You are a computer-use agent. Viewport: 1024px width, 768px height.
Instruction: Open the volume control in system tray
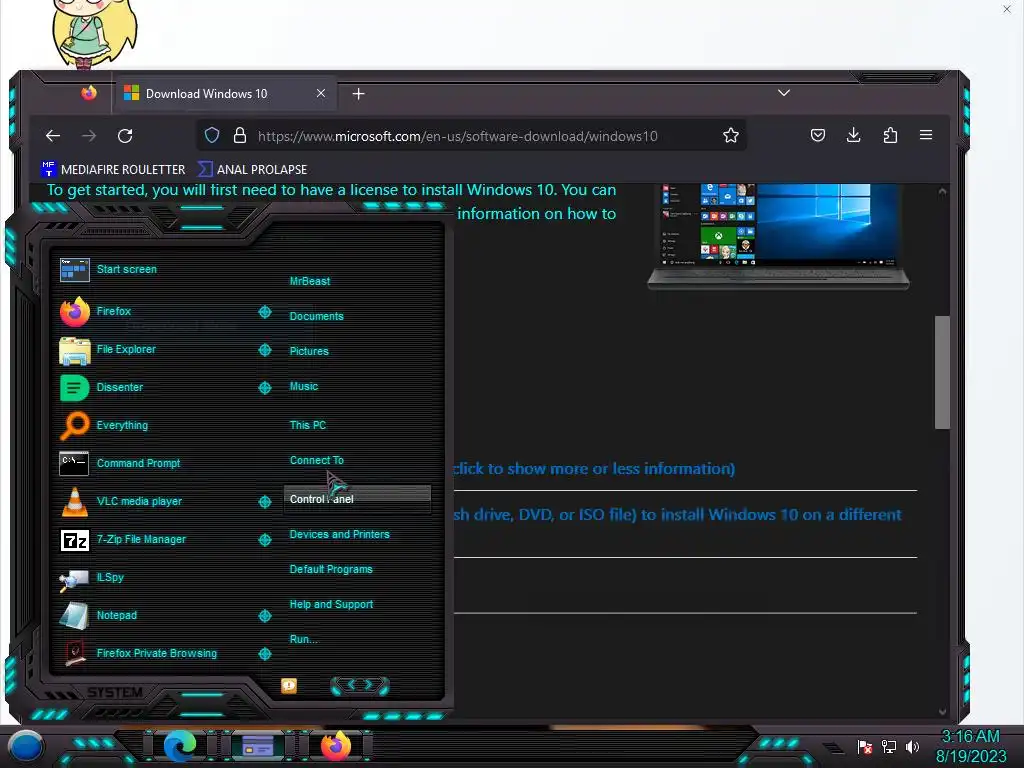point(912,746)
